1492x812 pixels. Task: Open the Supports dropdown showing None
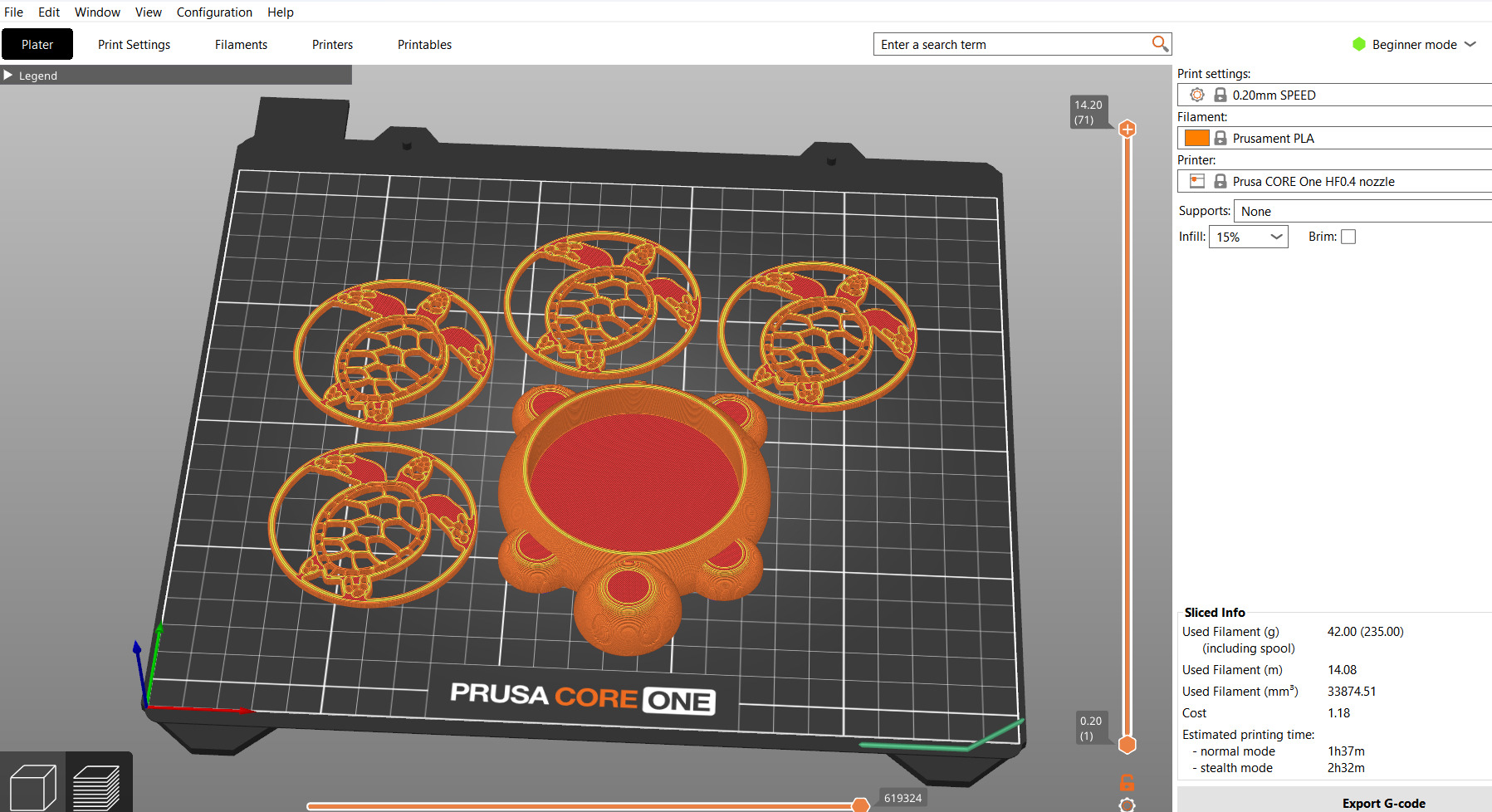pyautogui.click(x=1362, y=211)
